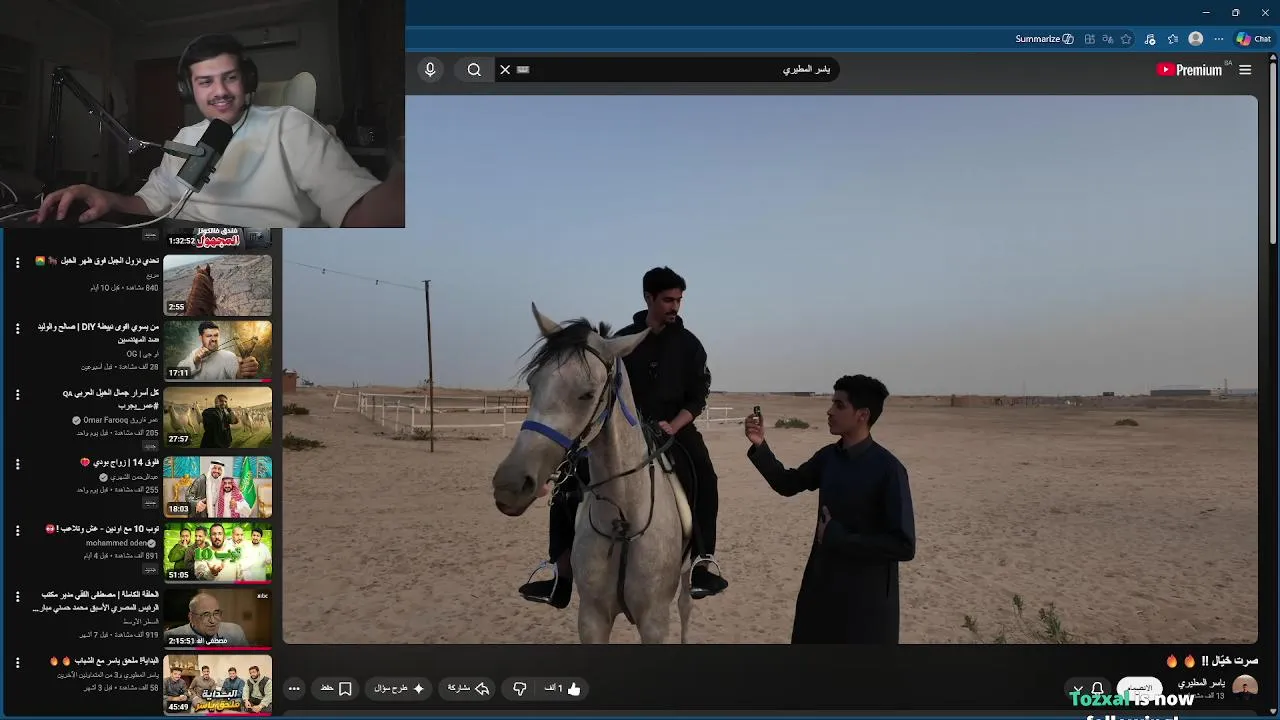Open the favorites list icon
Screen dimensions: 1280x720
click(x=1173, y=39)
